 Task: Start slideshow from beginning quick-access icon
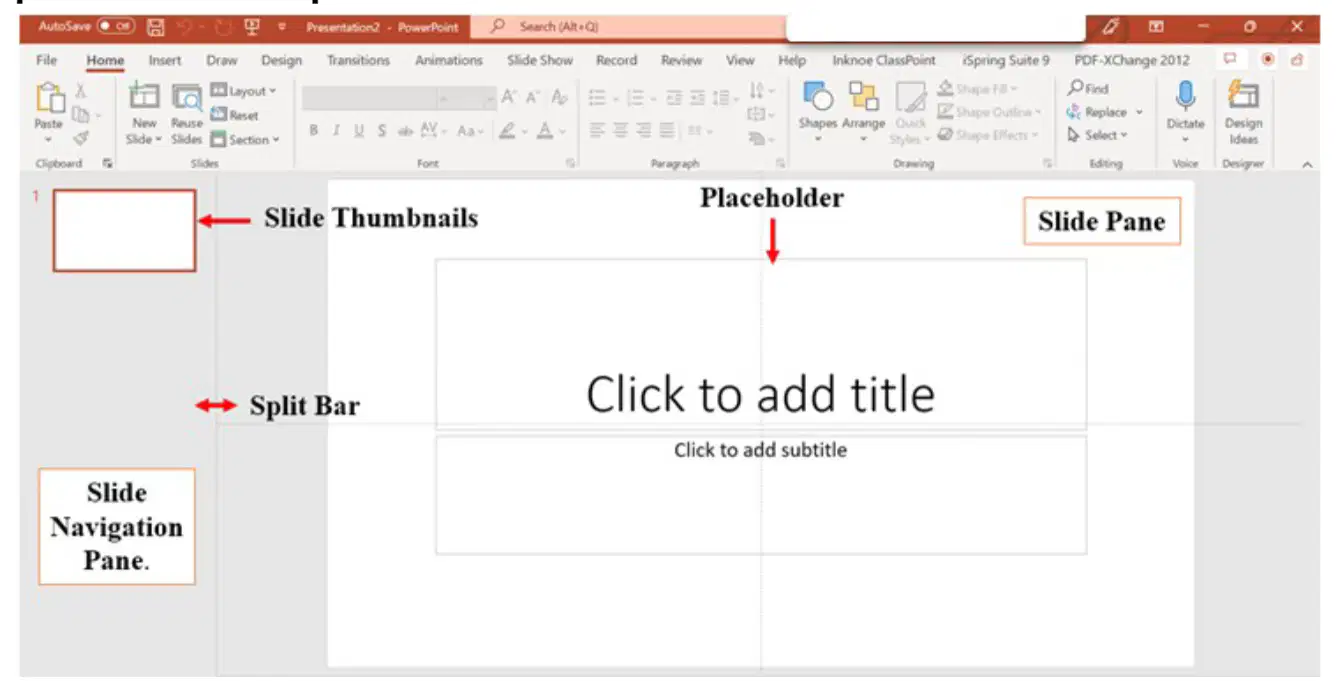click(253, 27)
